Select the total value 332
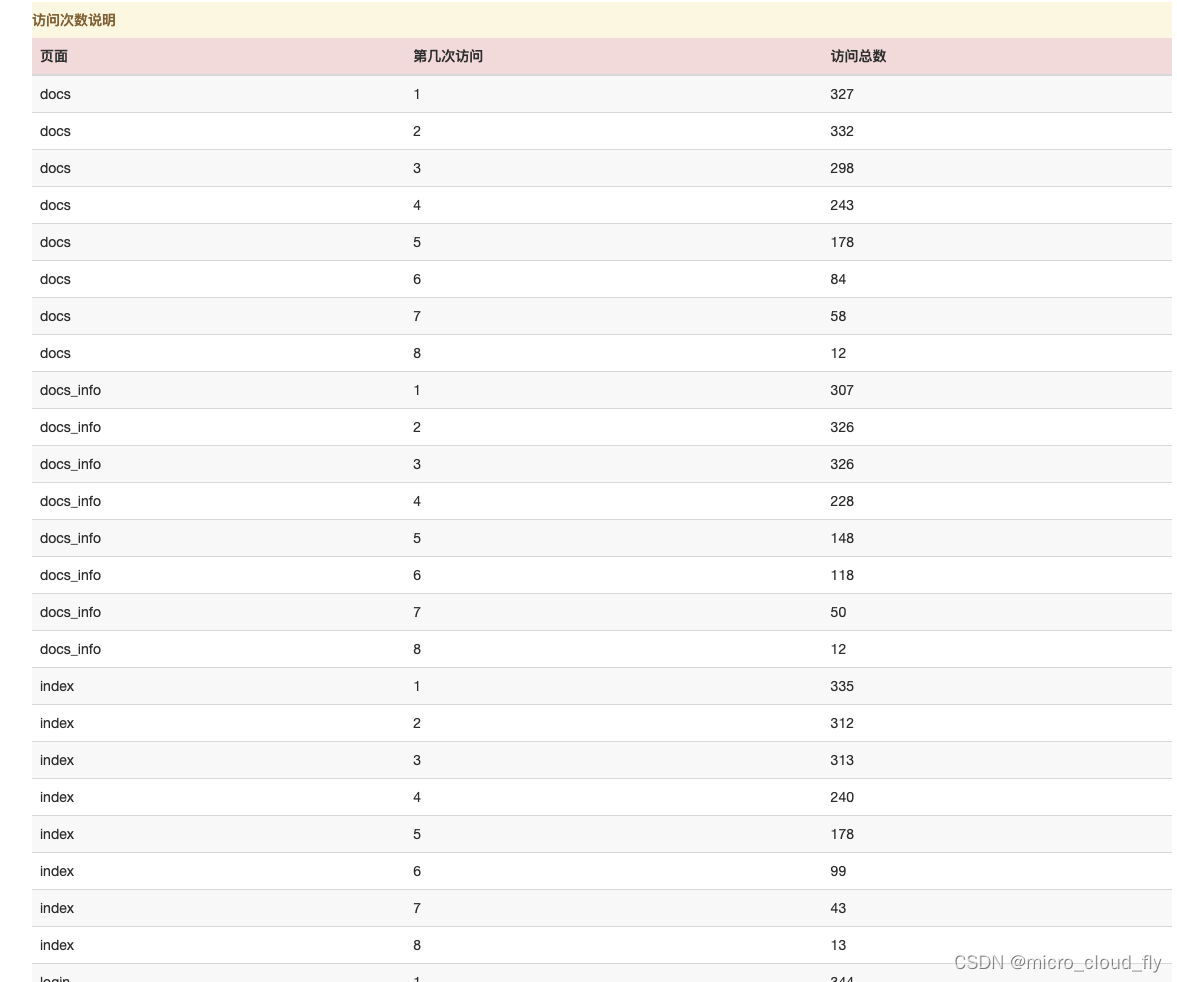 841,131
